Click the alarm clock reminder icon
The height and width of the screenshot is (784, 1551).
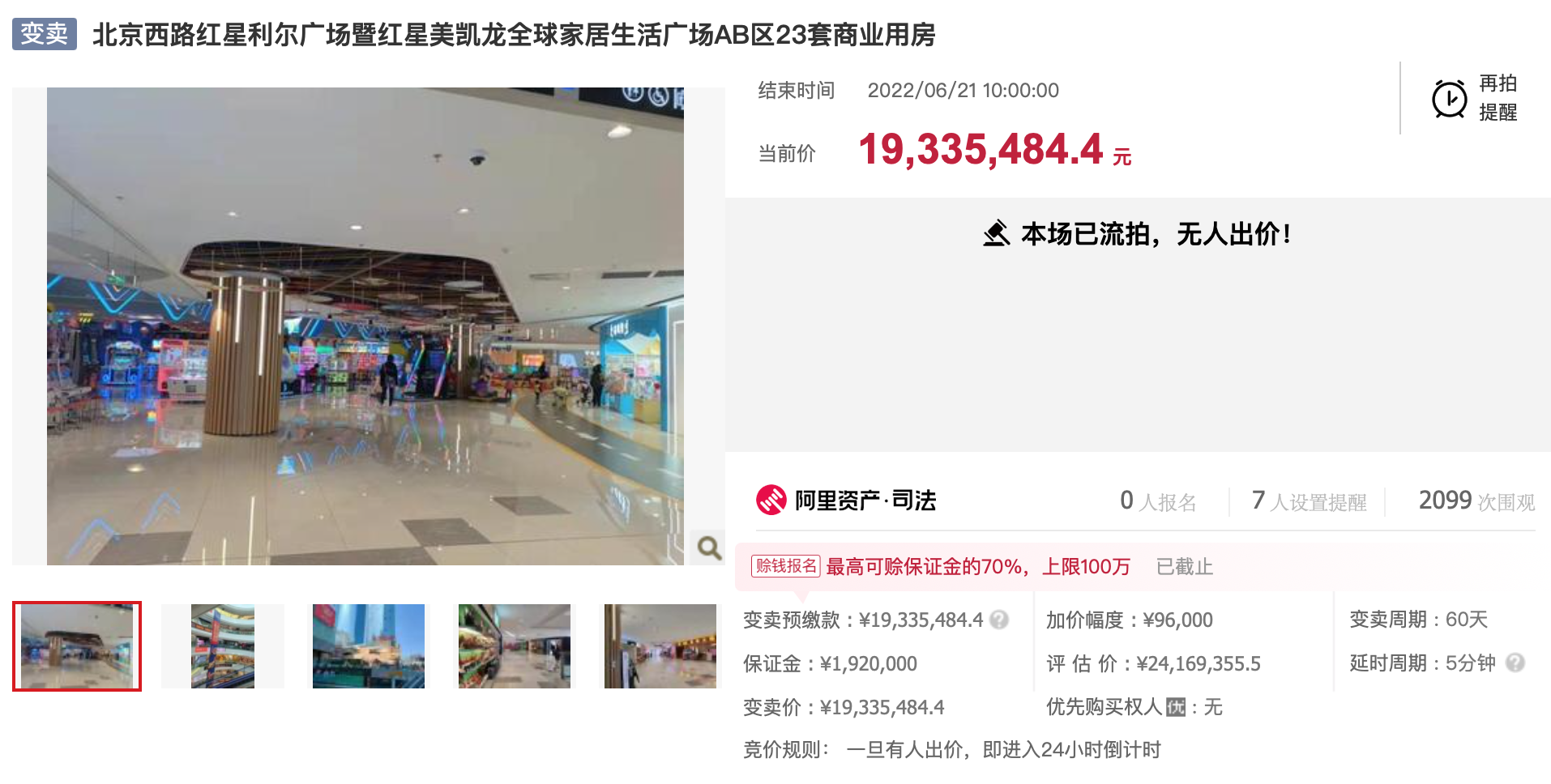point(1449,99)
